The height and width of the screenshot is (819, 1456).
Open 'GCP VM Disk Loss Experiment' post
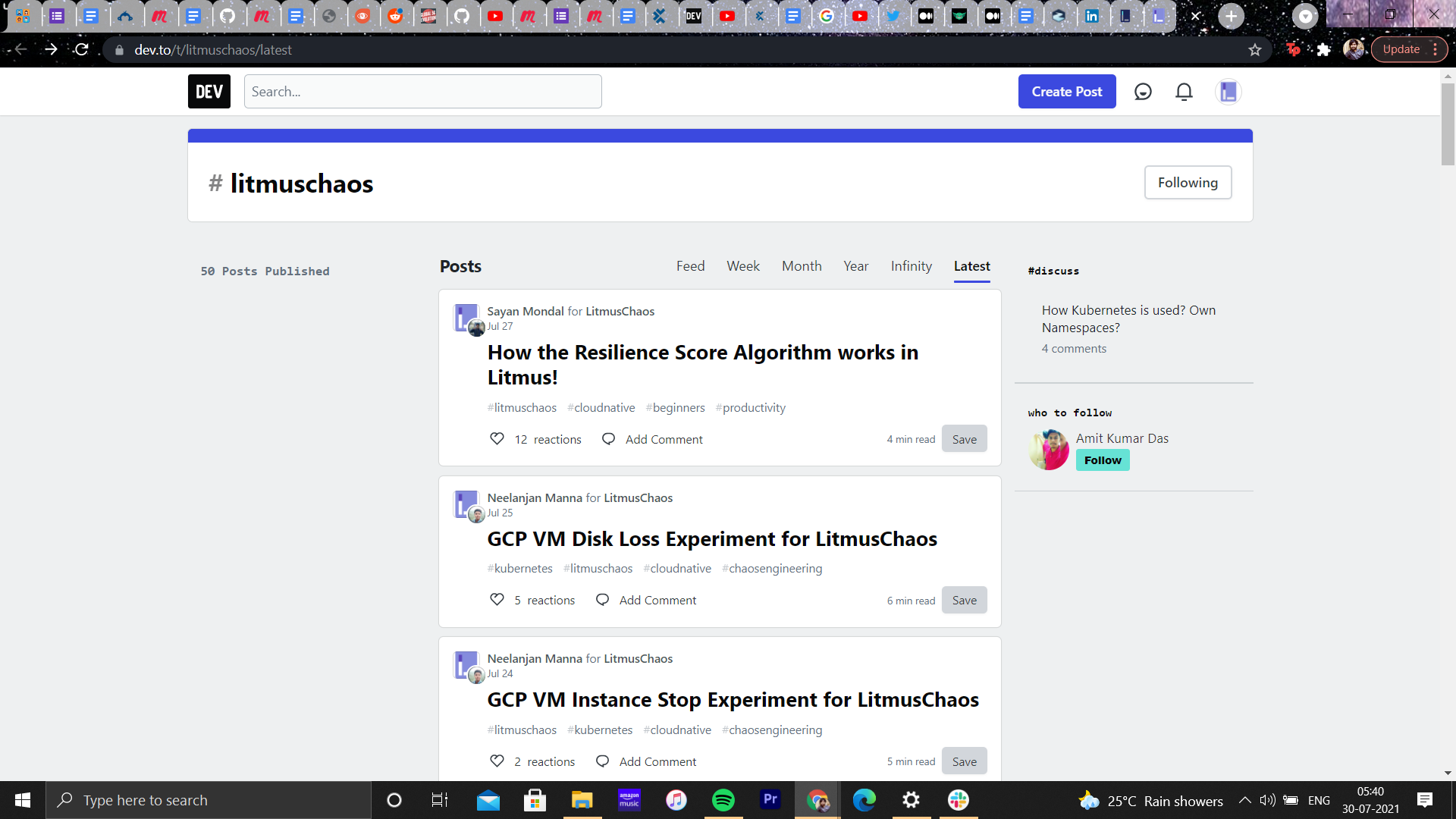712,539
